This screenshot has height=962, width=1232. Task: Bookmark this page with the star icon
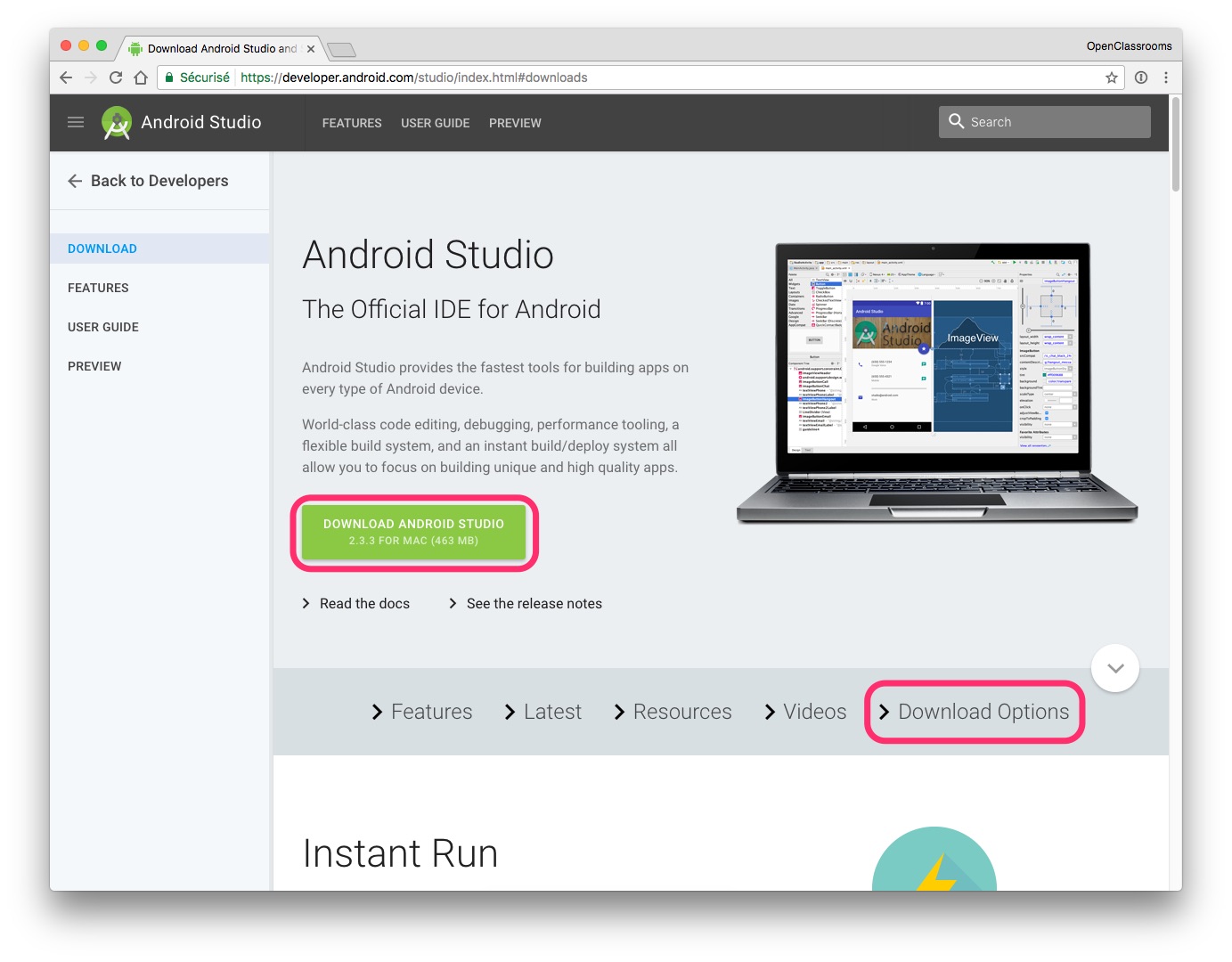1112,77
